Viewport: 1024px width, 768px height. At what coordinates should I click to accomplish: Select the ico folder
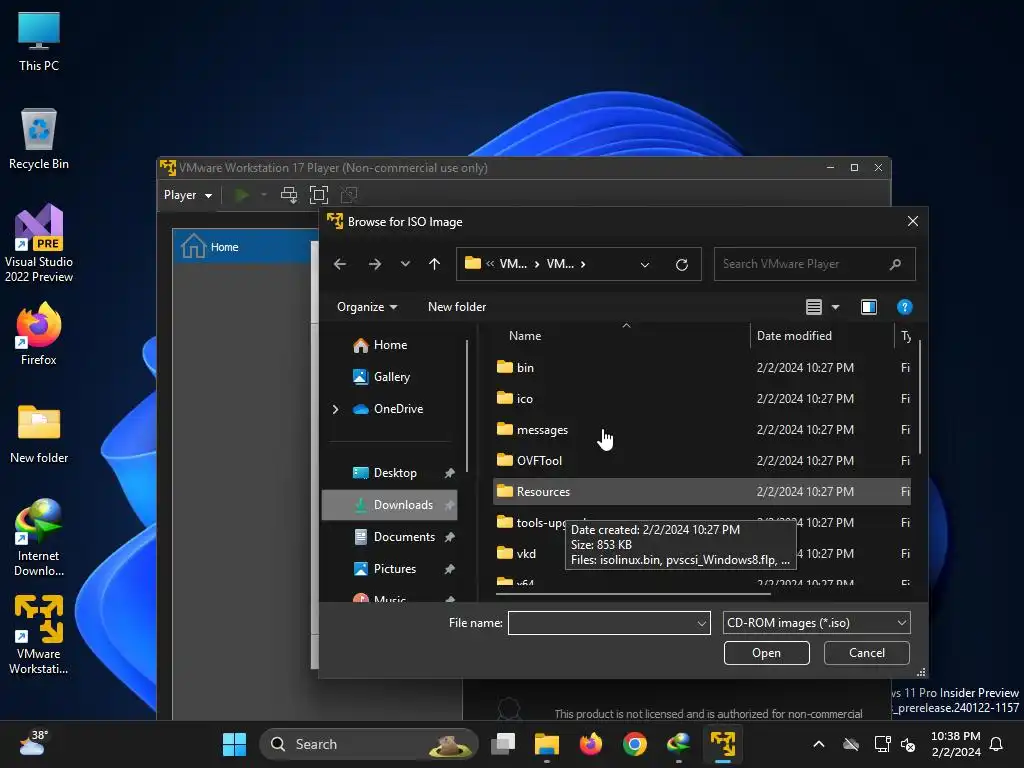701,398
